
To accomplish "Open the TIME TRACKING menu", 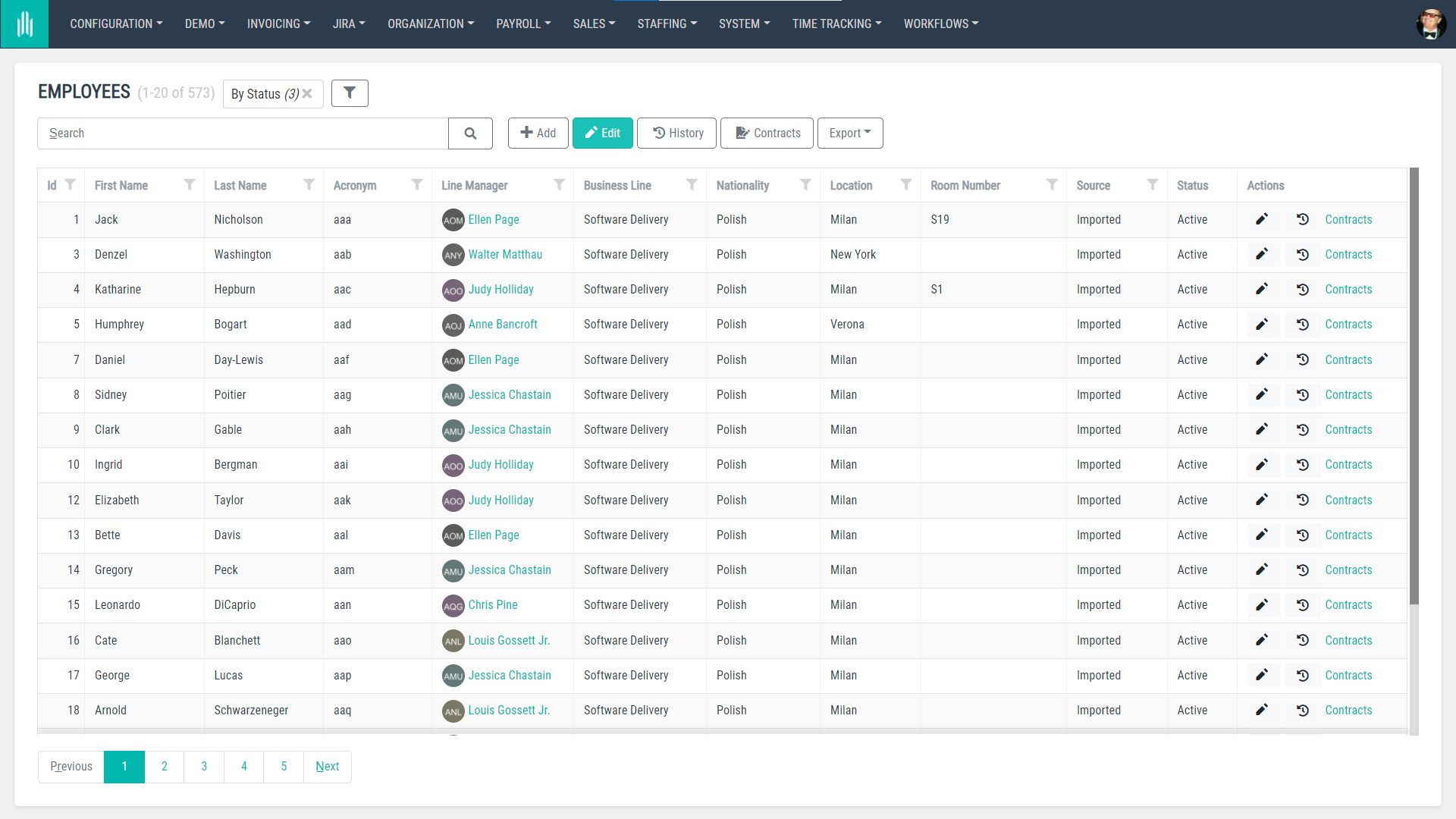I will pyautogui.click(x=836, y=24).
